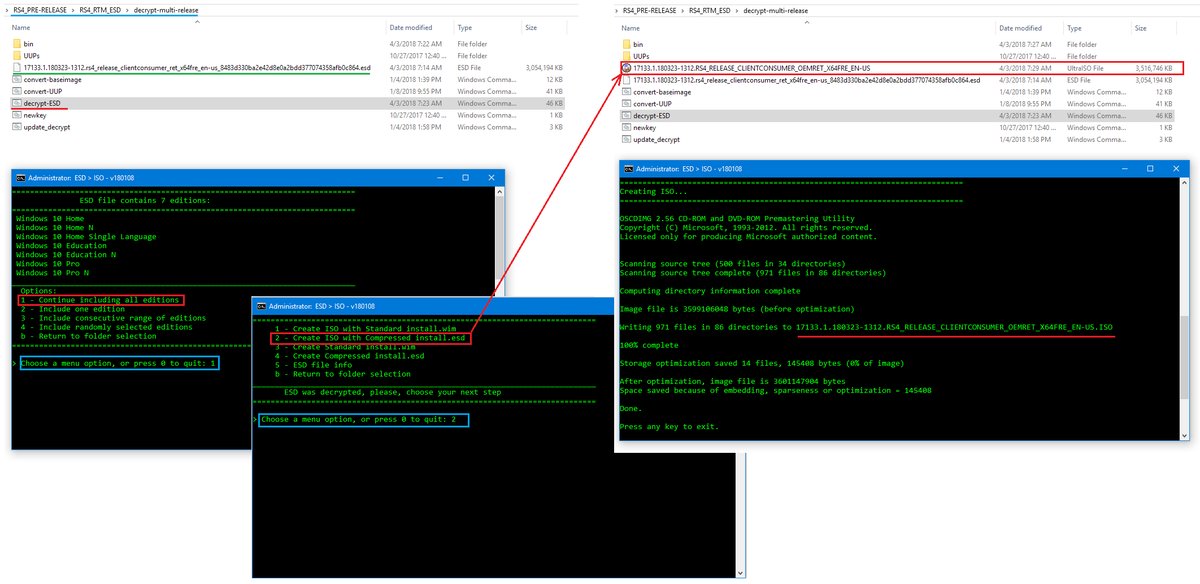Click the update_decrypt script icon in right explorer
Image resolution: width=1200 pixels, height=584 pixels.
coord(626,139)
